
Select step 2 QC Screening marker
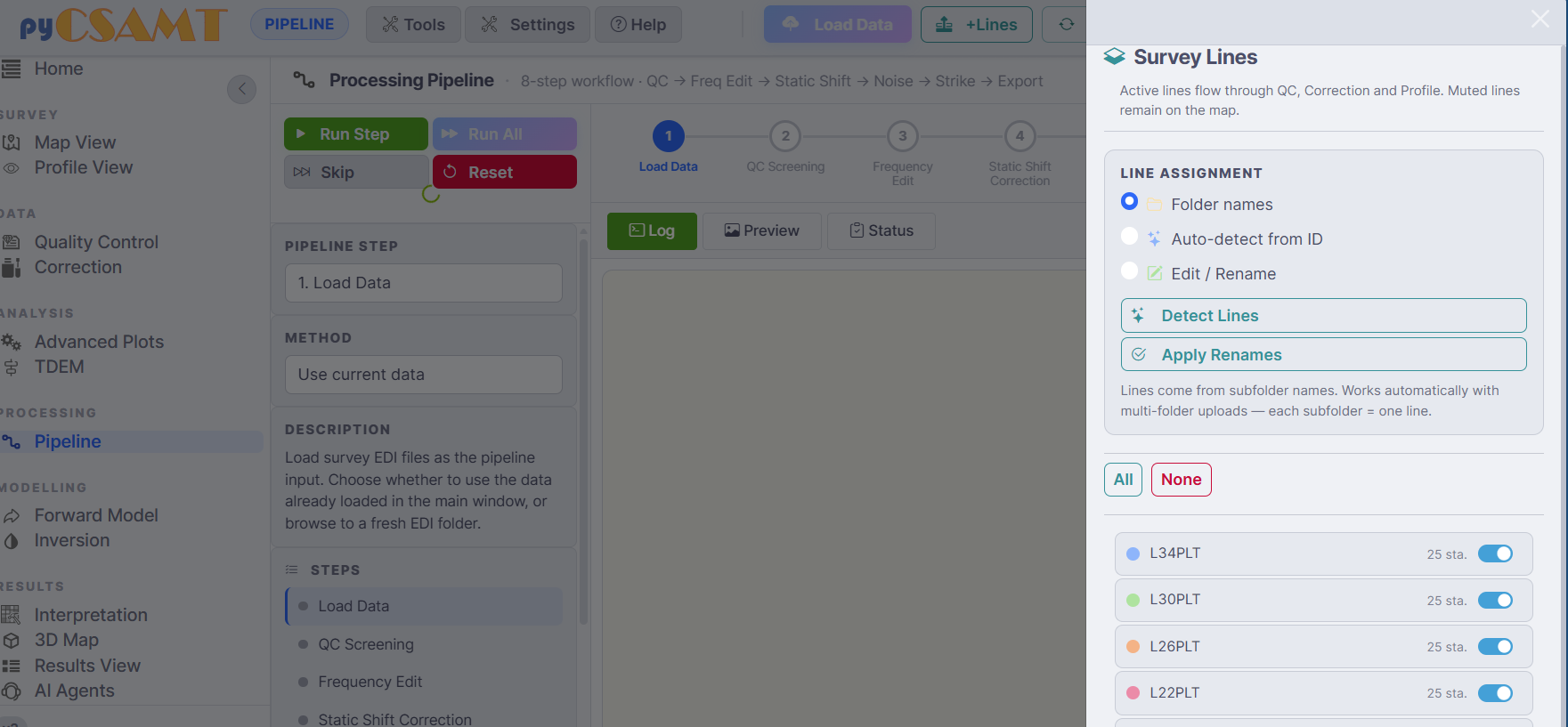coord(785,136)
